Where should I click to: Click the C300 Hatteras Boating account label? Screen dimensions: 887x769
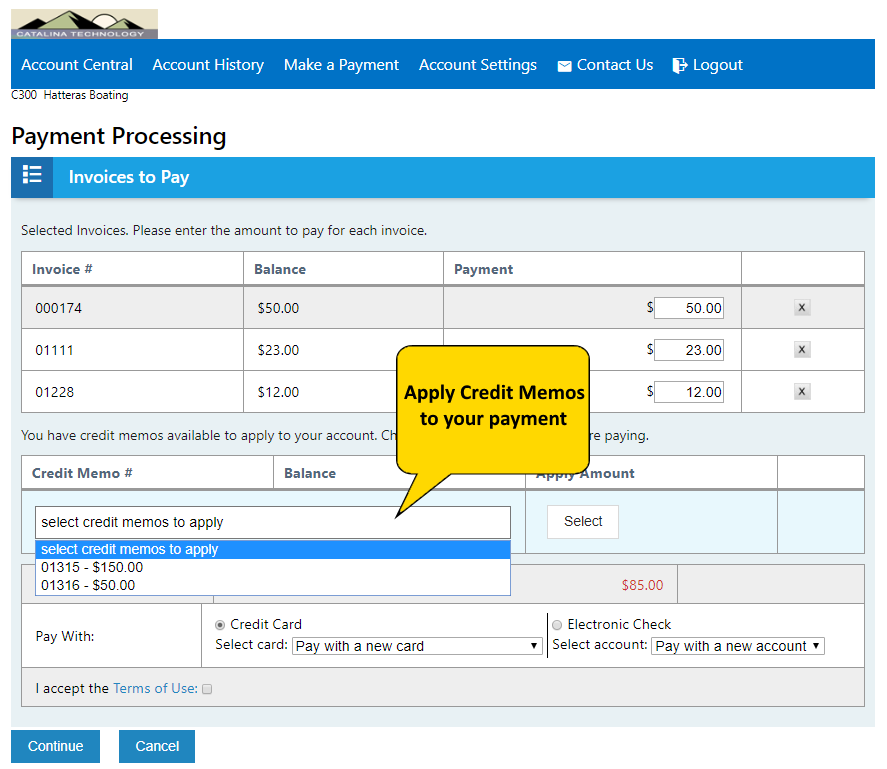tap(70, 95)
